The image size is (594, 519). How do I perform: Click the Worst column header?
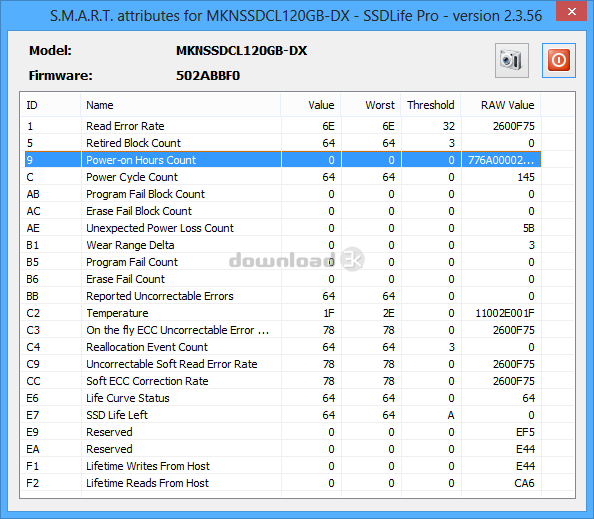point(370,105)
